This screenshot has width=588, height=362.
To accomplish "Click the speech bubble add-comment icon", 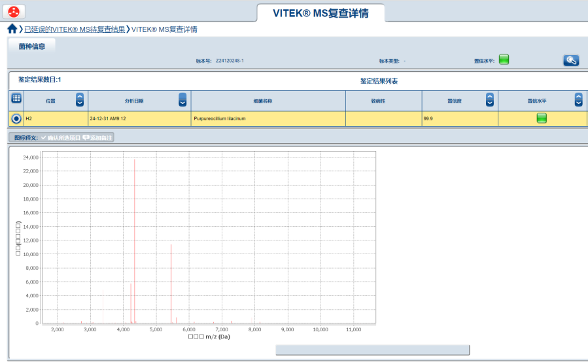I will coord(86,138).
